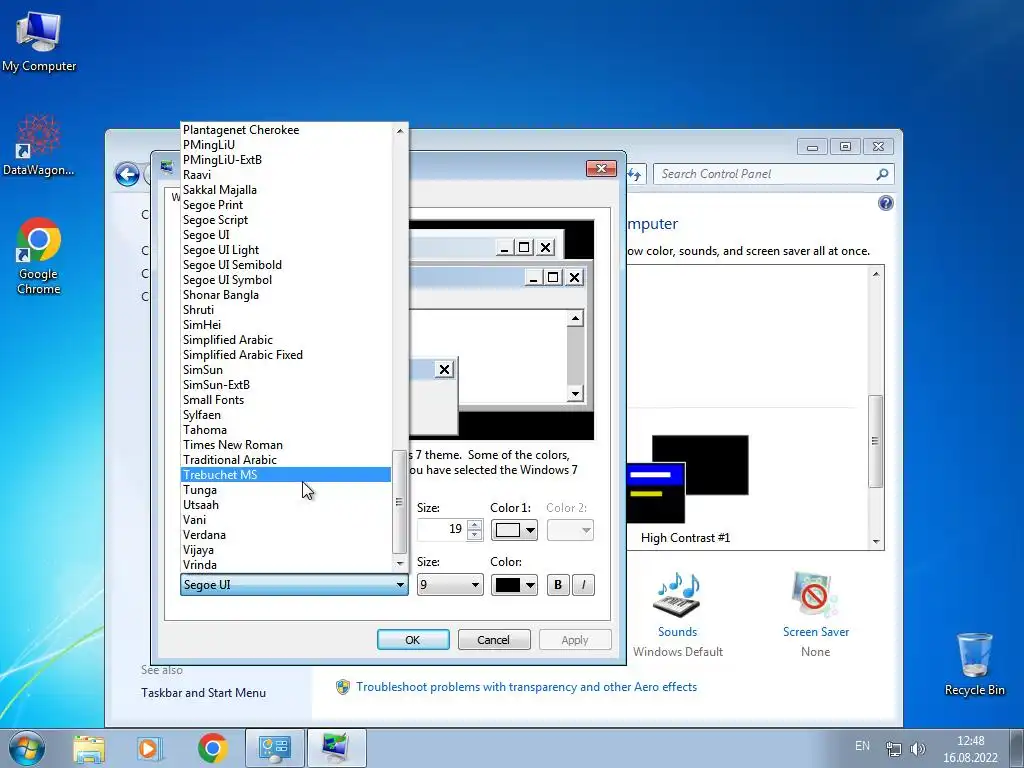Open the Color 1 dropdown arrow
This screenshot has height=768, width=1024.
point(530,530)
